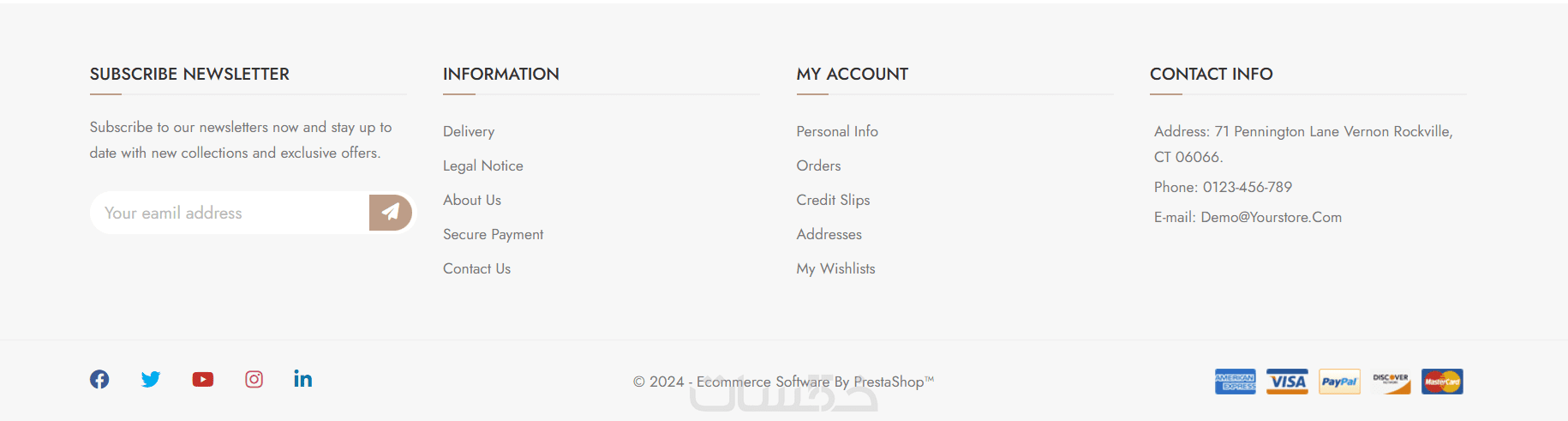Open My Wishlists link
Viewport: 1568px width, 421px height.
[x=835, y=268]
